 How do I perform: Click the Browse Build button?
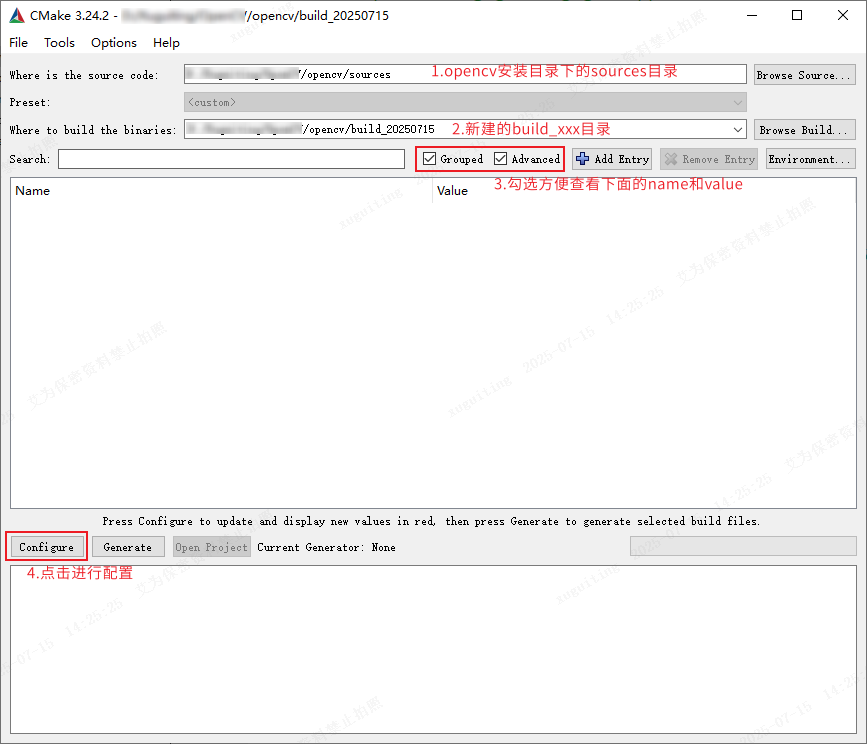coord(805,130)
